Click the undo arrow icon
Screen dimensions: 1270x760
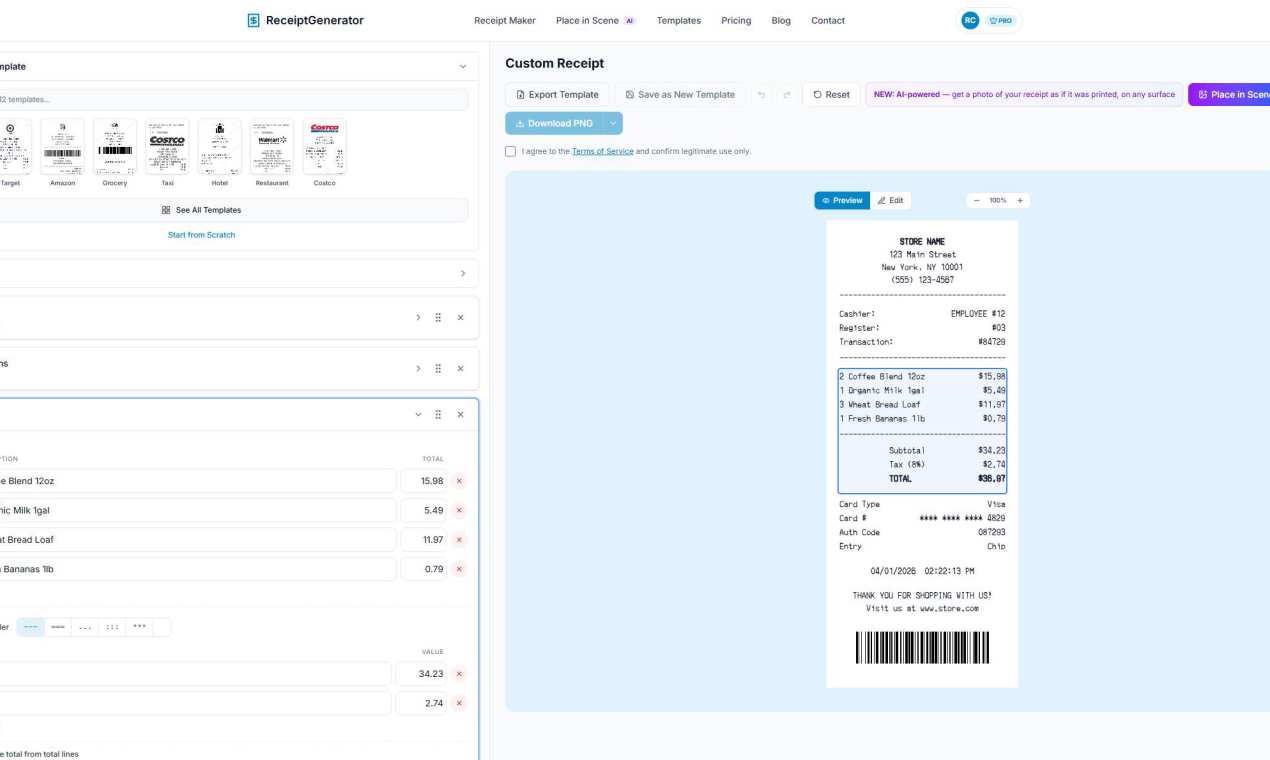[762, 95]
